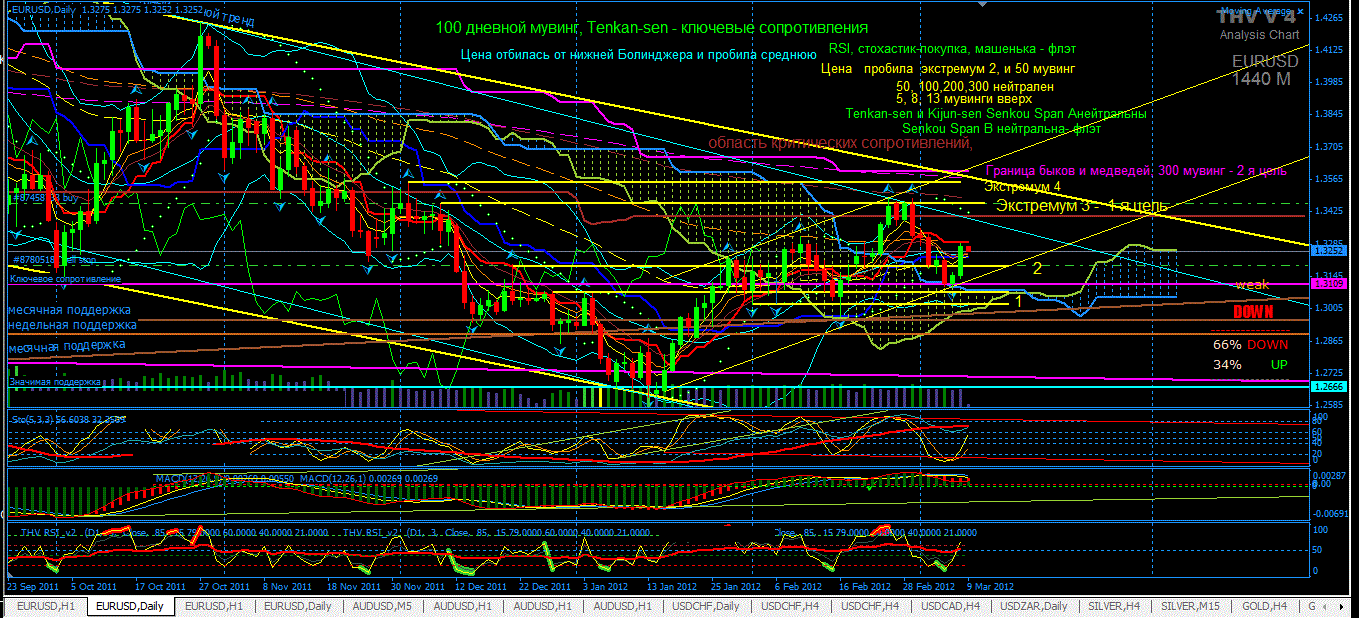Select the "Ключевое сопротивление" line label
This screenshot has height=618, width=1359.
65,279
